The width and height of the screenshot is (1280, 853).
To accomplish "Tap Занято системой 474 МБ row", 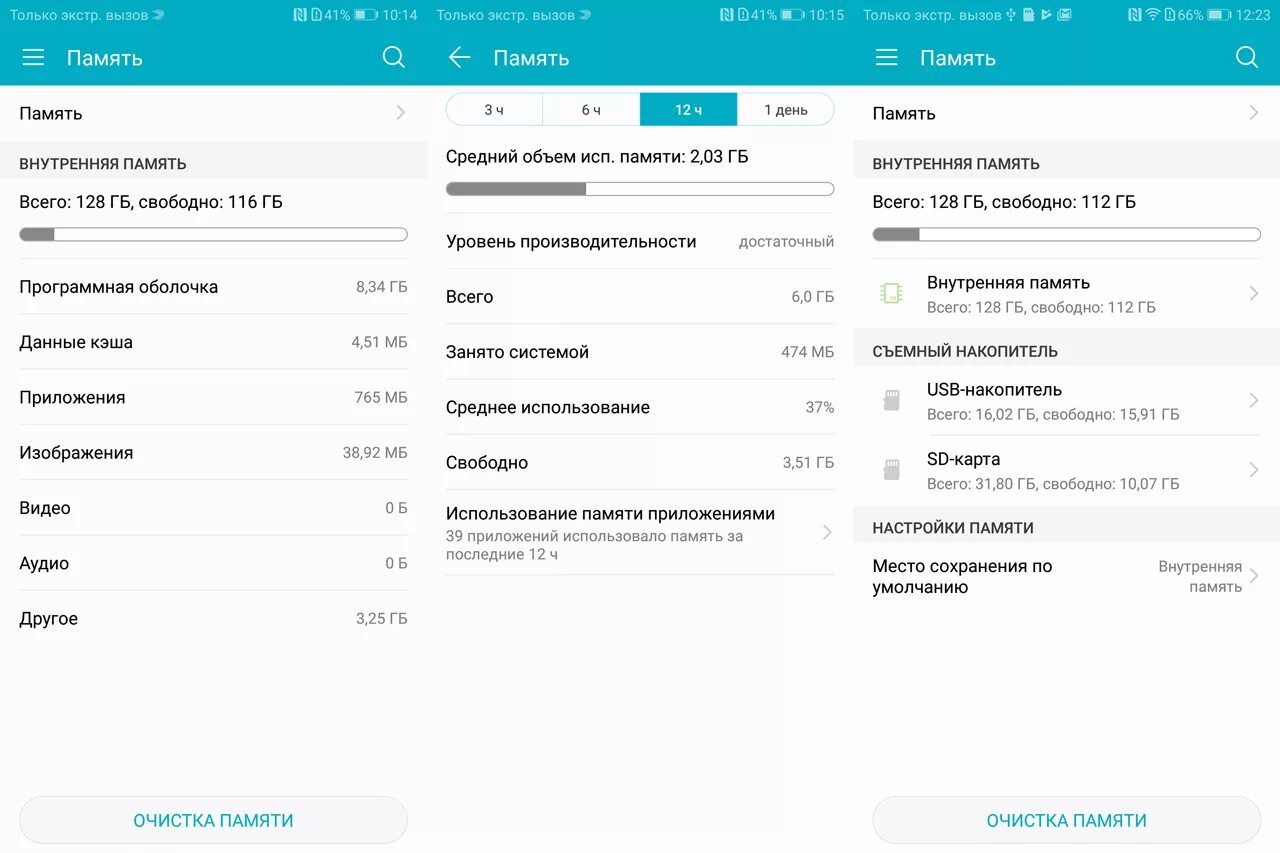I will coord(640,352).
